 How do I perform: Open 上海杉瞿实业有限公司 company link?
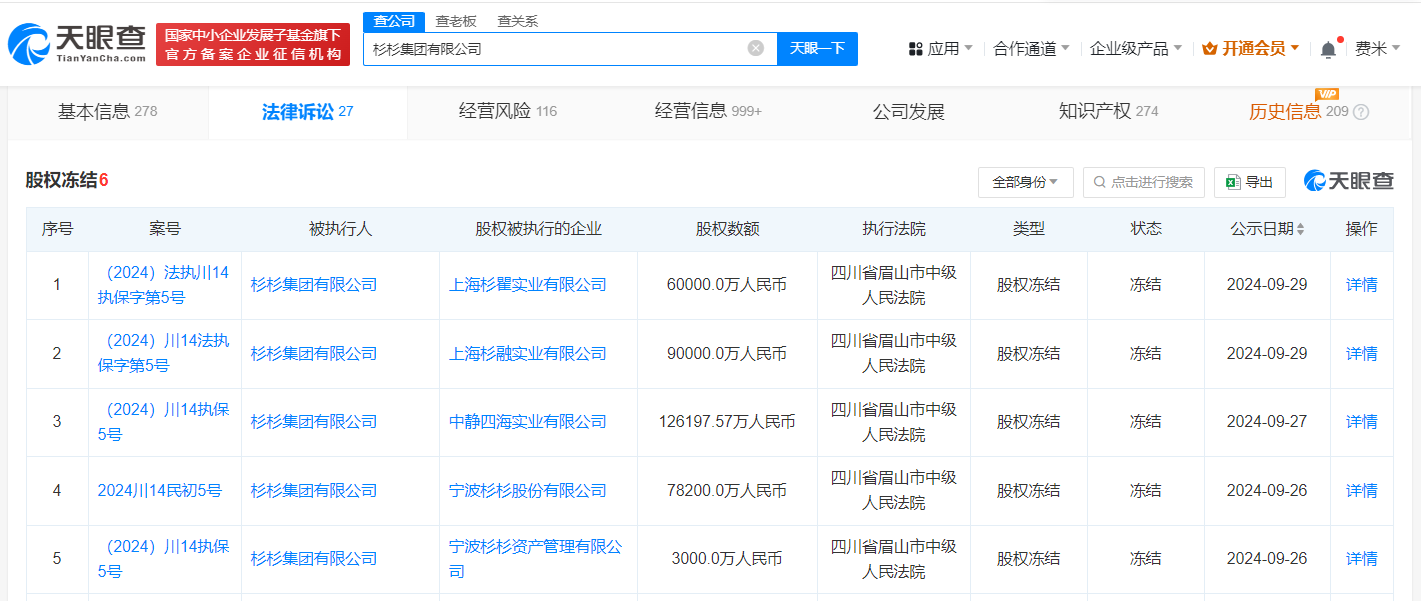point(528,285)
